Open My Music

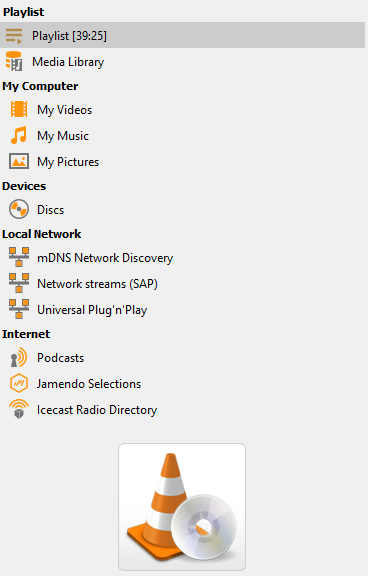pyautogui.click(x=63, y=136)
